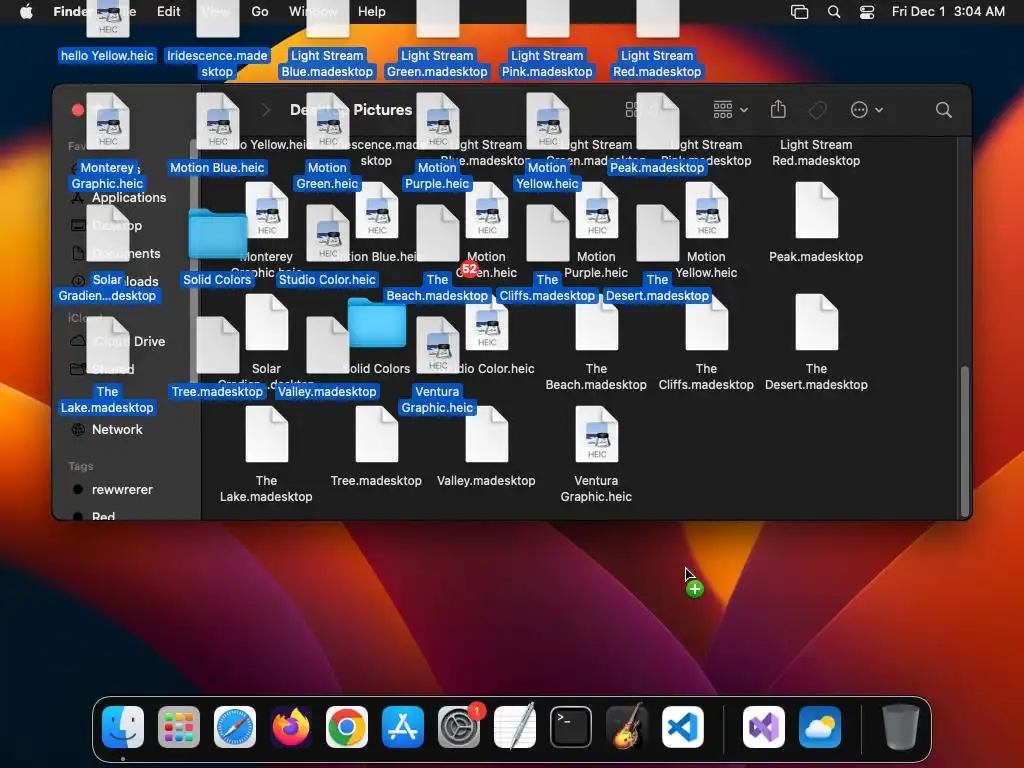The width and height of the screenshot is (1024, 768).
Task: Click the rewwrerer tag color dot
Action: (78, 489)
